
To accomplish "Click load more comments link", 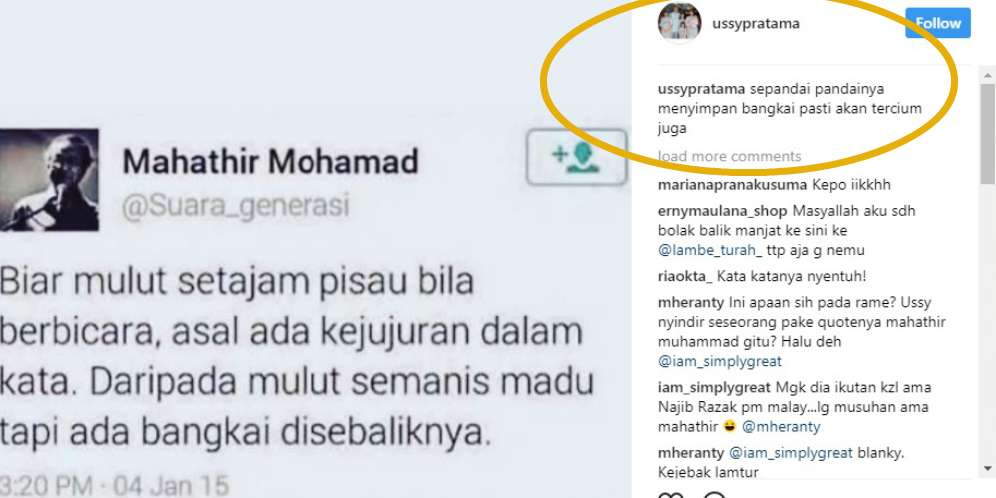I will 729,156.
